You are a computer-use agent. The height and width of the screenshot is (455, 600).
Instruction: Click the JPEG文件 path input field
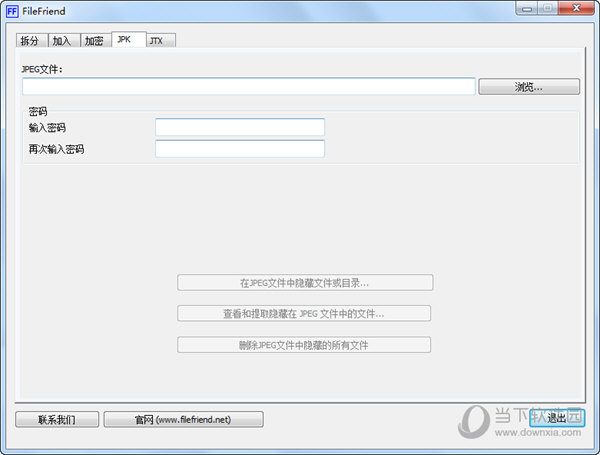[249, 86]
